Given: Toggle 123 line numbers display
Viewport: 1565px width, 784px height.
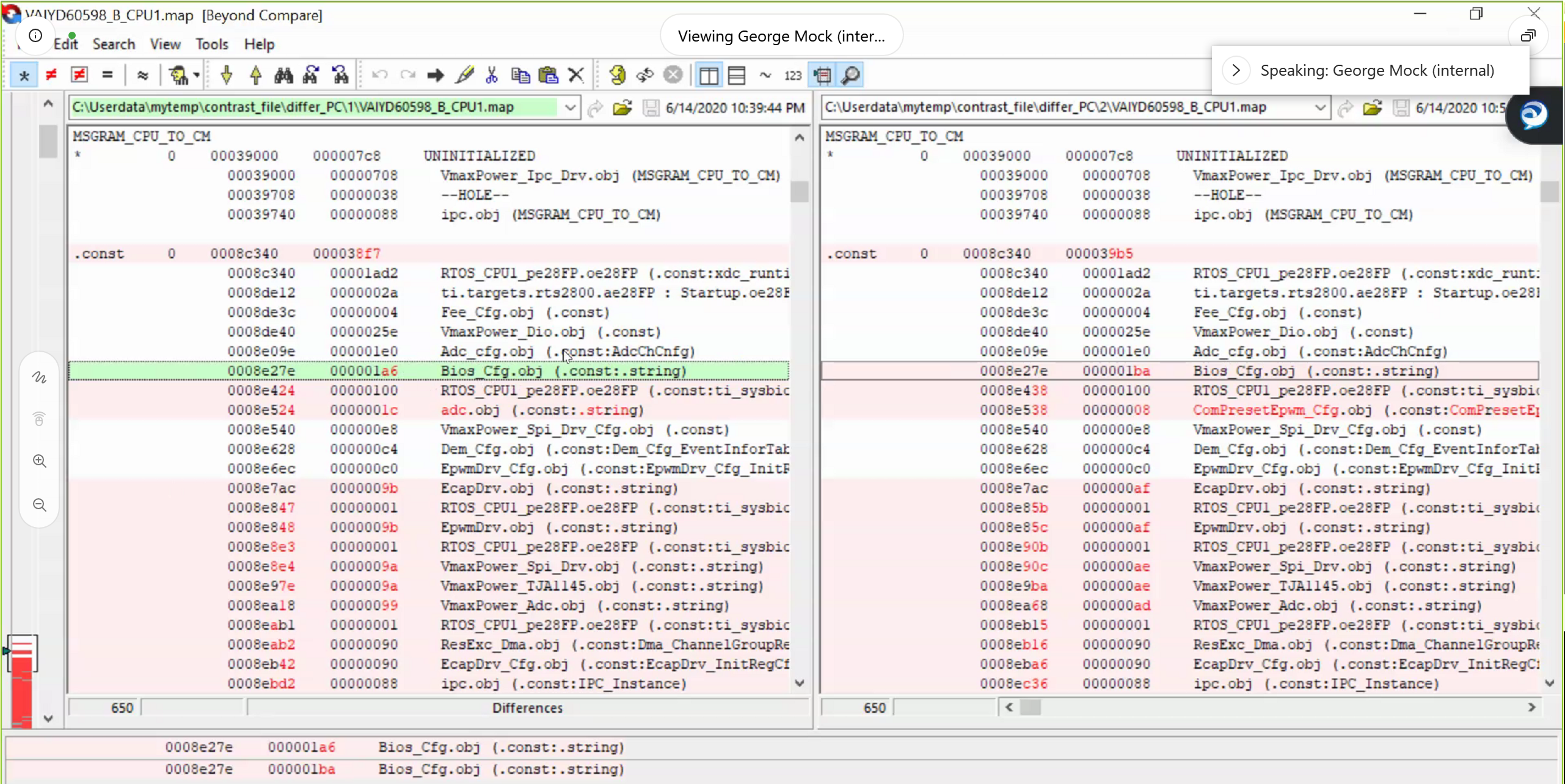Looking at the screenshot, I should [793, 75].
